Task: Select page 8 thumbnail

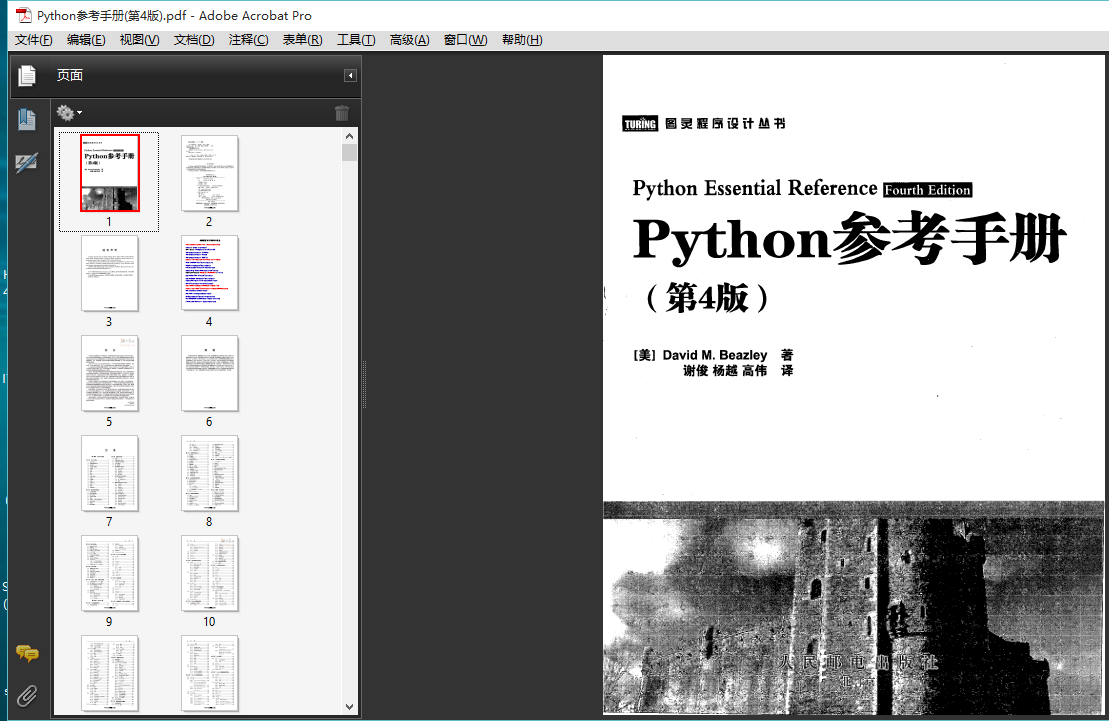Action: click(209, 473)
